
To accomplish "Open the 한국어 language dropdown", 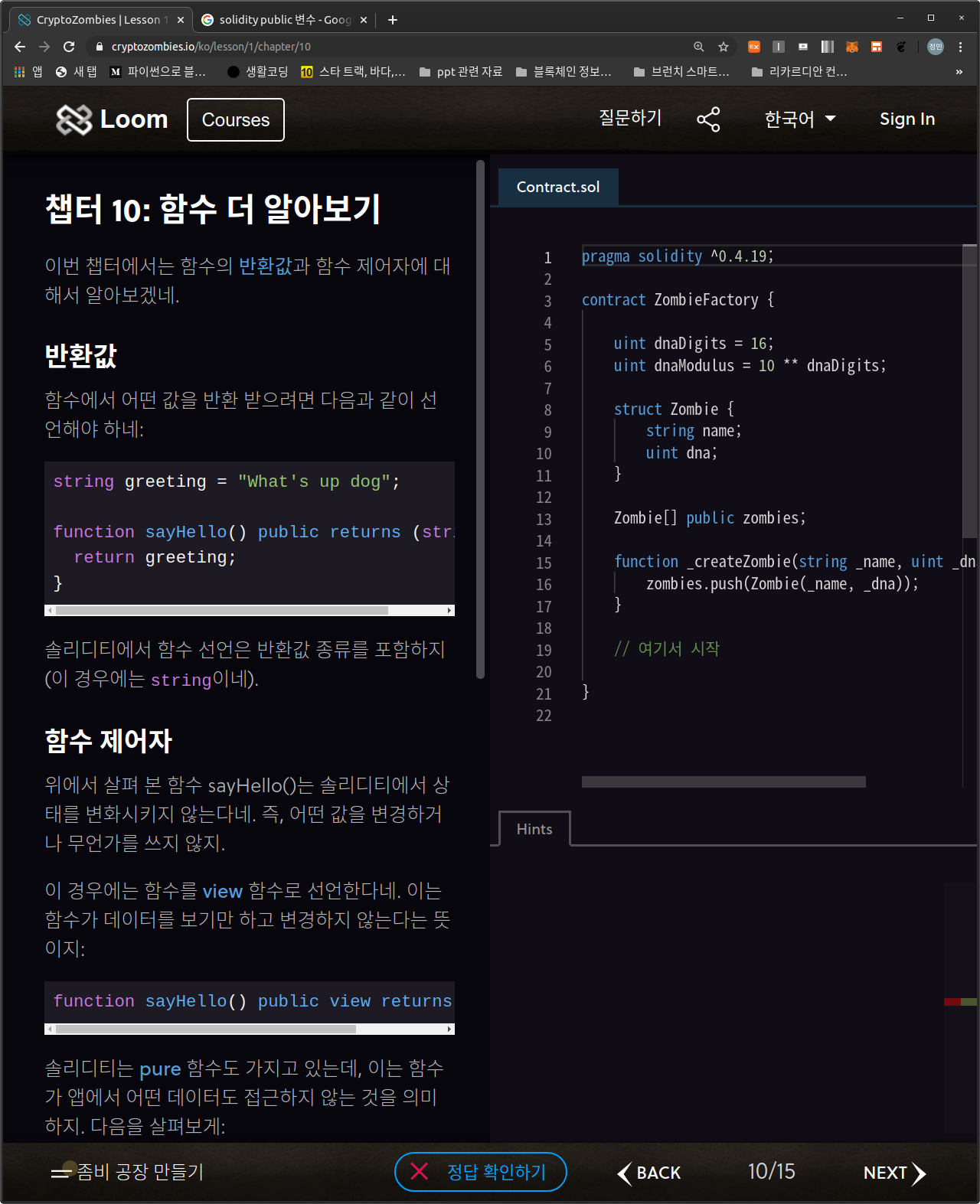I will coord(799,119).
